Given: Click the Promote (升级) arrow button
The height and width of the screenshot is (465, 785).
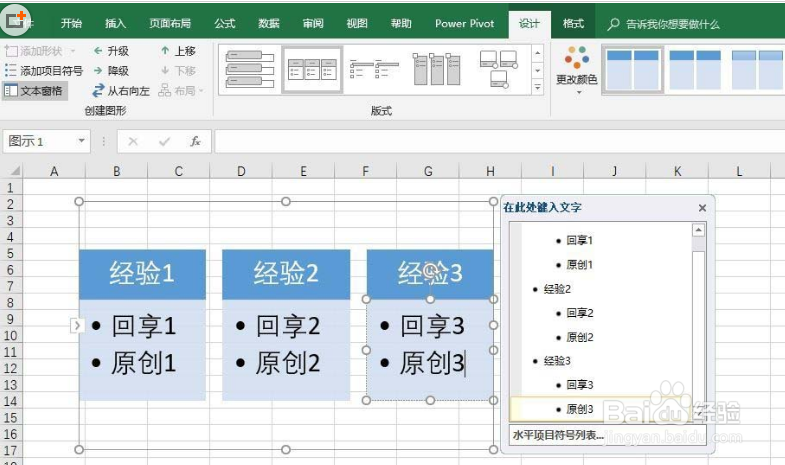Looking at the screenshot, I should click(x=111, y=51).
